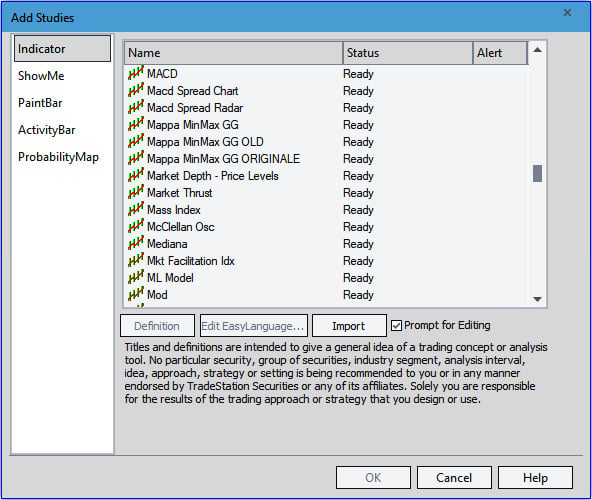Toggle the Prompt for Editing checkbox

396,325
